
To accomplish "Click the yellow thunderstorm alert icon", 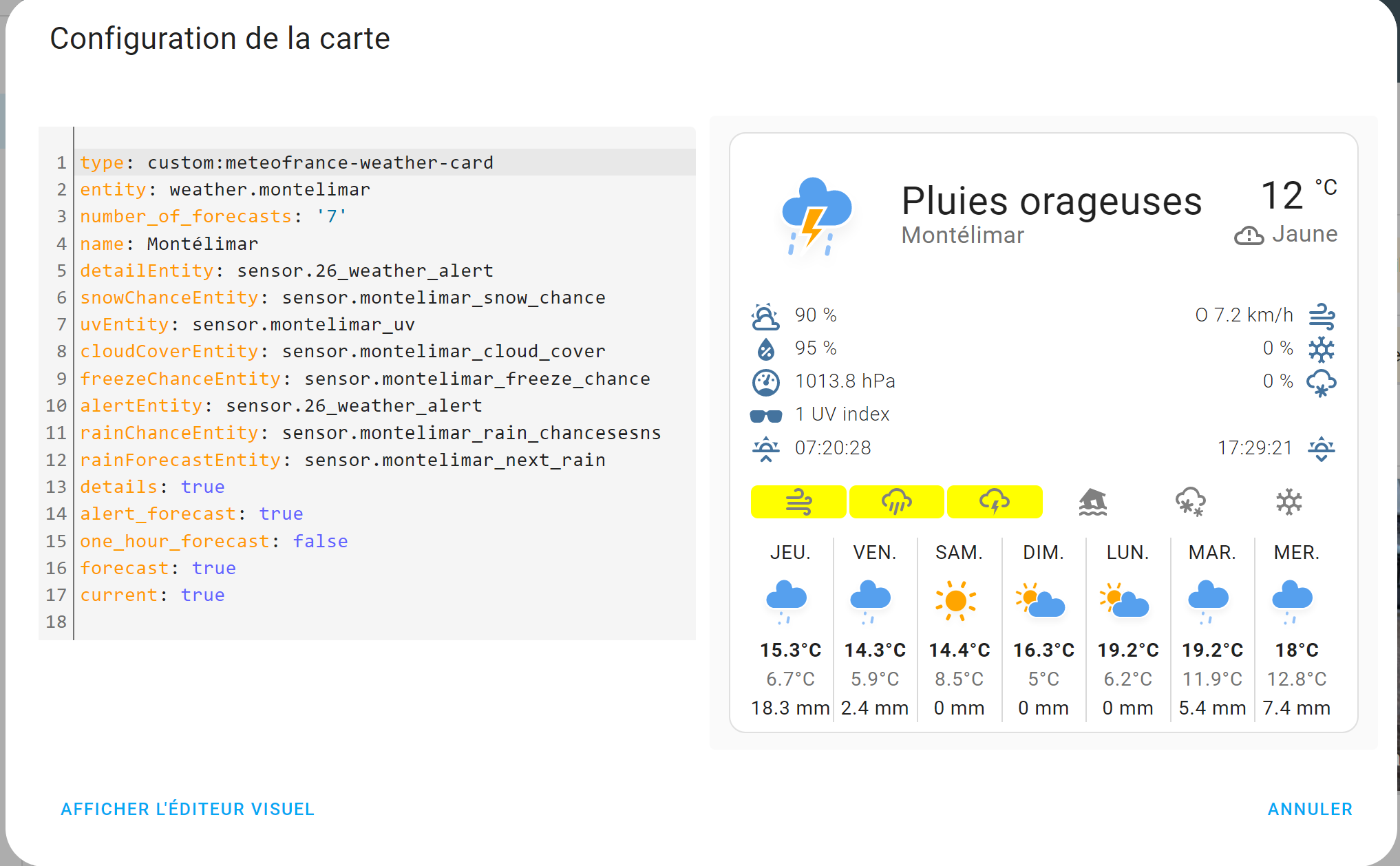I will click(995, 502).
